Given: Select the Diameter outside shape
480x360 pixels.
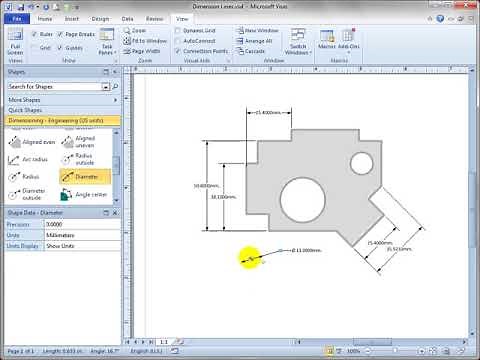Looking at the screenshot, I should coord(27,194).
